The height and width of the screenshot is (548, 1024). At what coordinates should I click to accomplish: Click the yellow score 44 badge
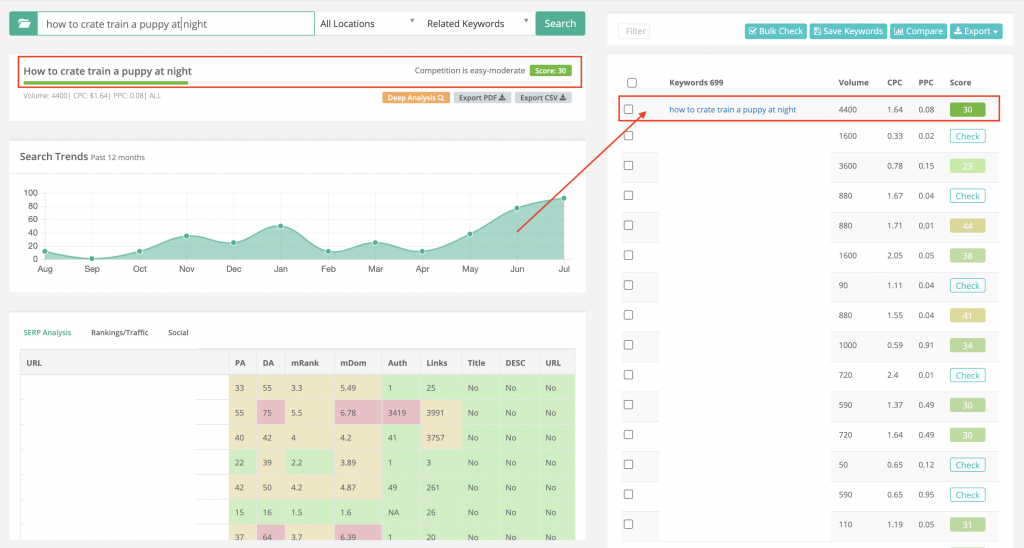(x=967, y=226)
